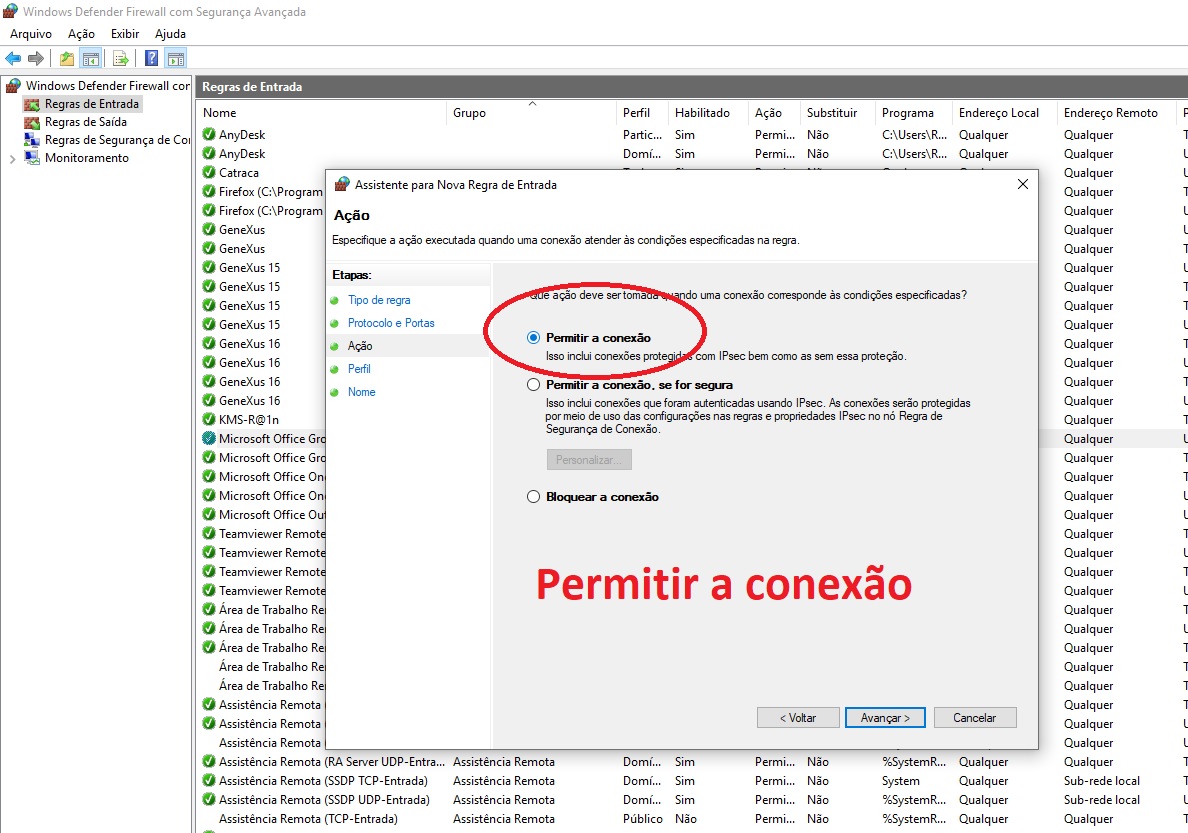
Task: Click the Forward arrow in the toolbar
Action: (x=36, y=58)
